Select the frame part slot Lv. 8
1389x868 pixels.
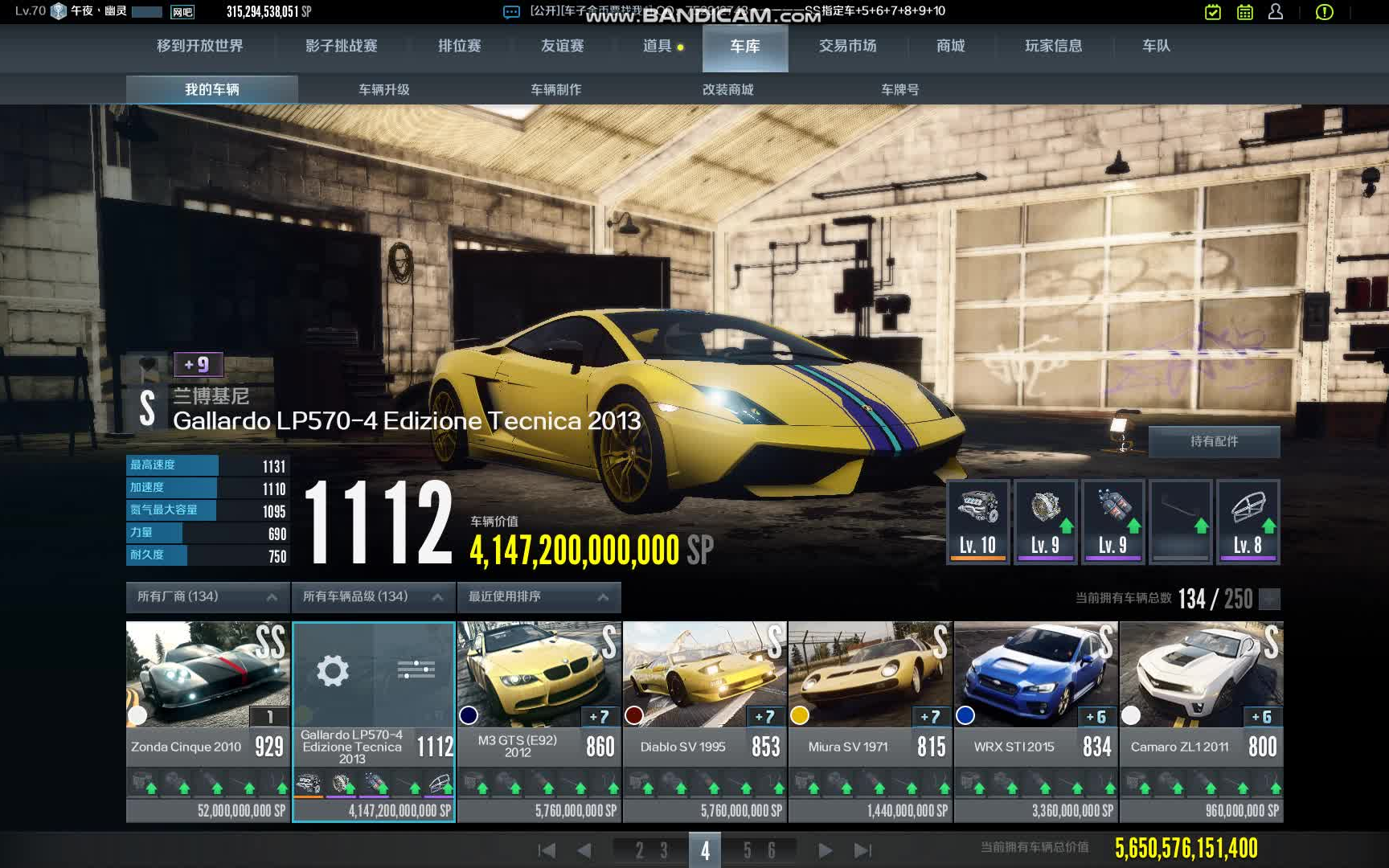click(x=1248, y=522)
